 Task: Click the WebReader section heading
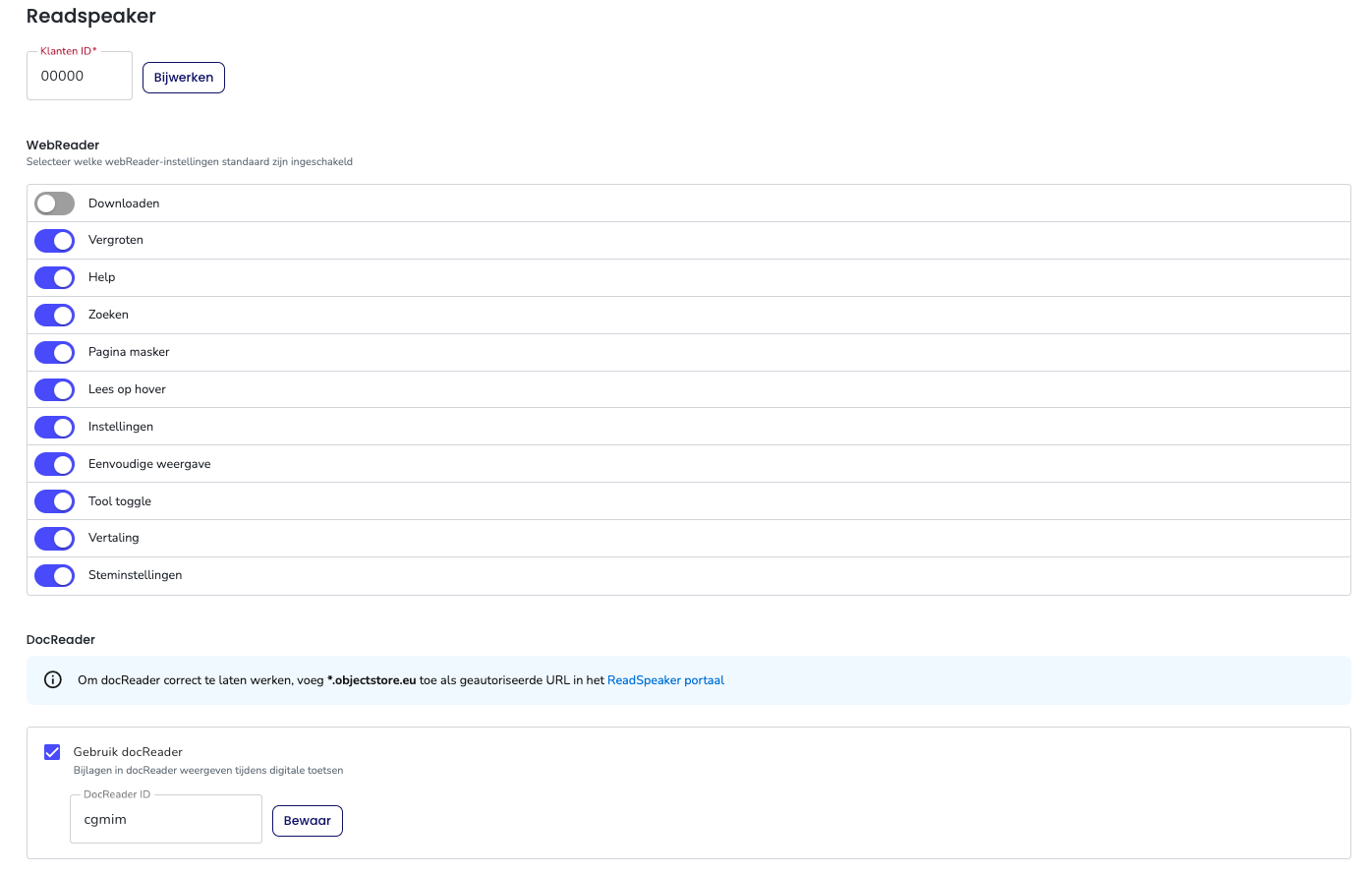[63, 145]
